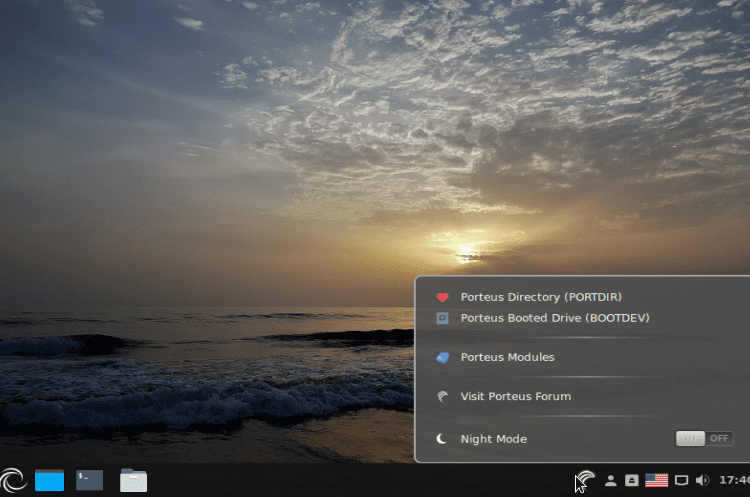The width and height of the screenshot is (750, 497).
Task: Click the Night Mode label
Action: [494, 439]
